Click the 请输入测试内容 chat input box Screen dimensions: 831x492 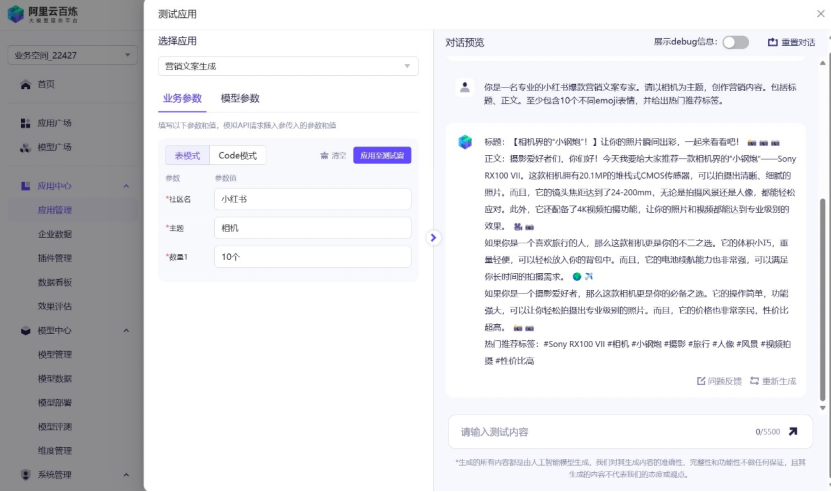[630, 432]
